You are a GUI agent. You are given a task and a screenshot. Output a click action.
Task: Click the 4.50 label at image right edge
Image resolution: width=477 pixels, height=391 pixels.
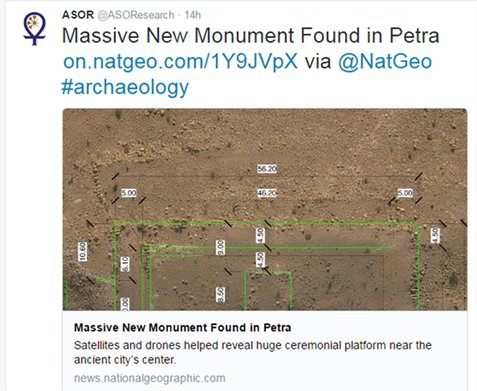coord(434,235)
